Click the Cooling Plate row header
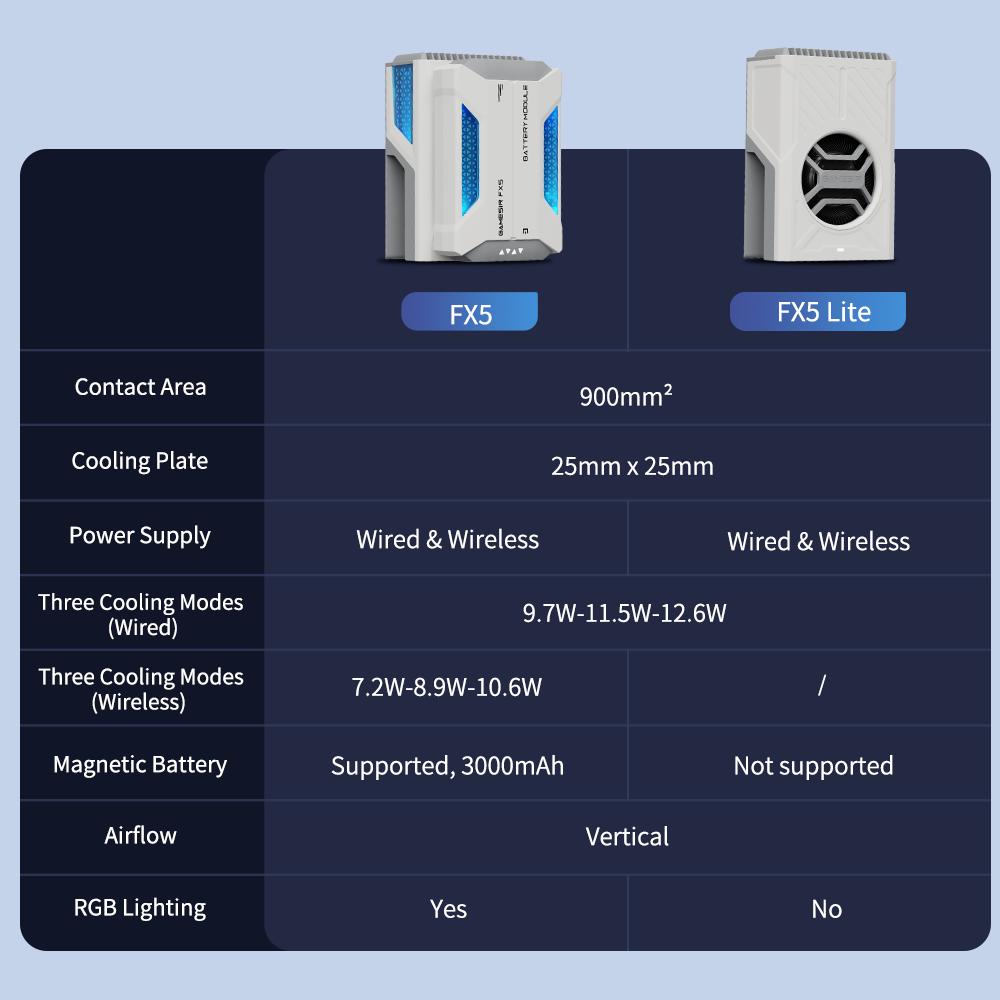 [140, 462]
